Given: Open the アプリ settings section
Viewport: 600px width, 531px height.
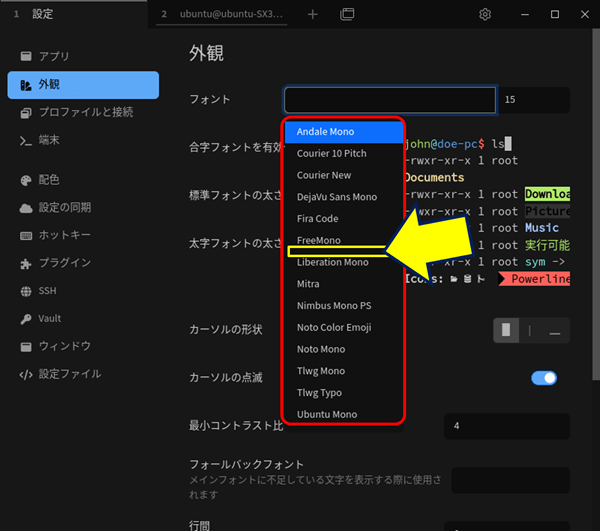Looking at the screenshot, I should pos(83,56).
